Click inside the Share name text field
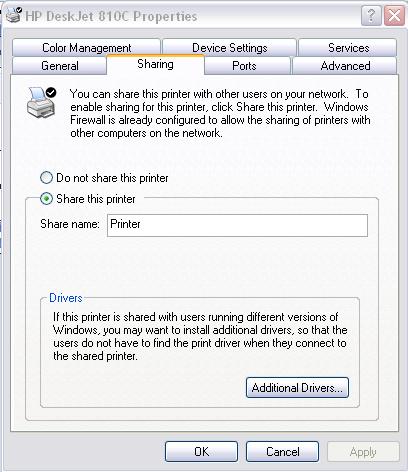This screenshot has height=472, width=408. 237,225
